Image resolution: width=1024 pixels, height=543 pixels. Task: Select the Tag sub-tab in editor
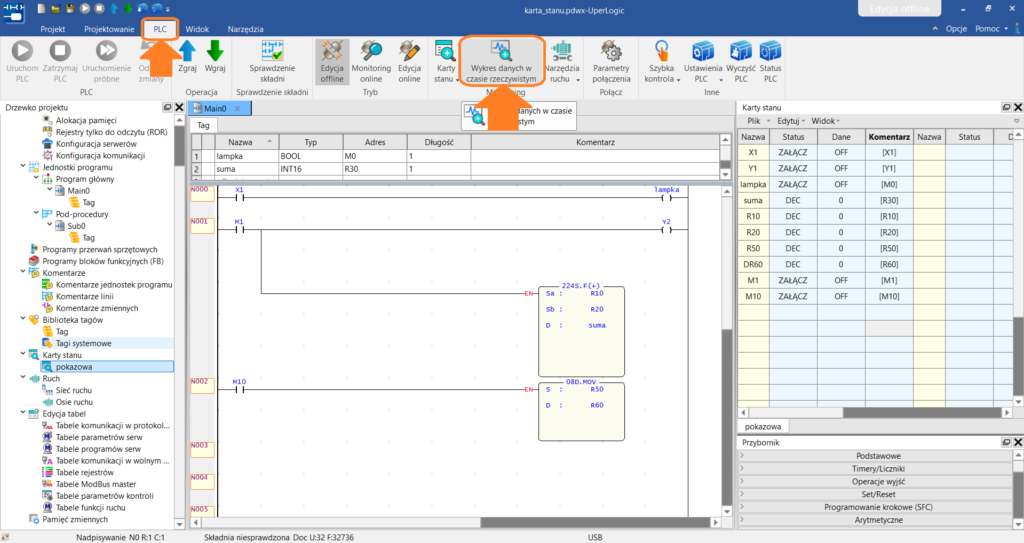pyautogui.click(x=204, y=125)
